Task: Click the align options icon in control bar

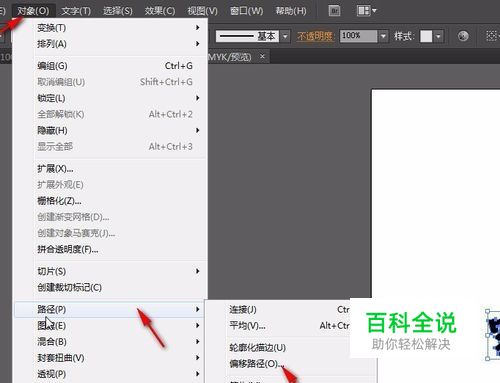Action: (491, 36)
